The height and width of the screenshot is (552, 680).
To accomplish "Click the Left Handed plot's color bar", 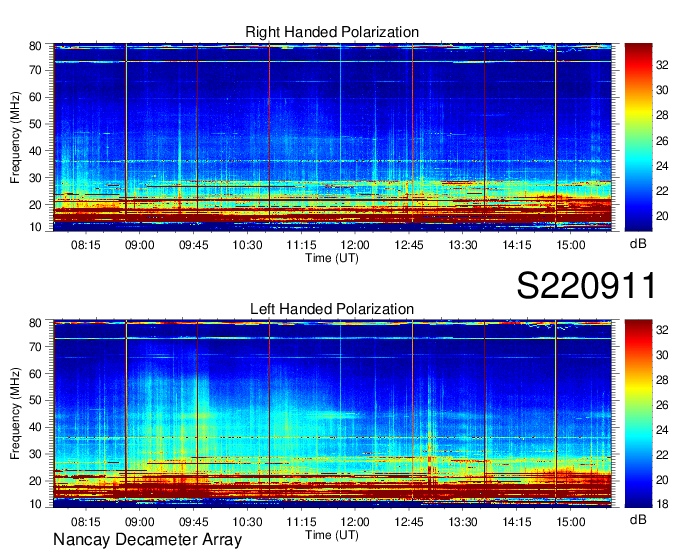I will pyautogui.click(x=638, y=413).
